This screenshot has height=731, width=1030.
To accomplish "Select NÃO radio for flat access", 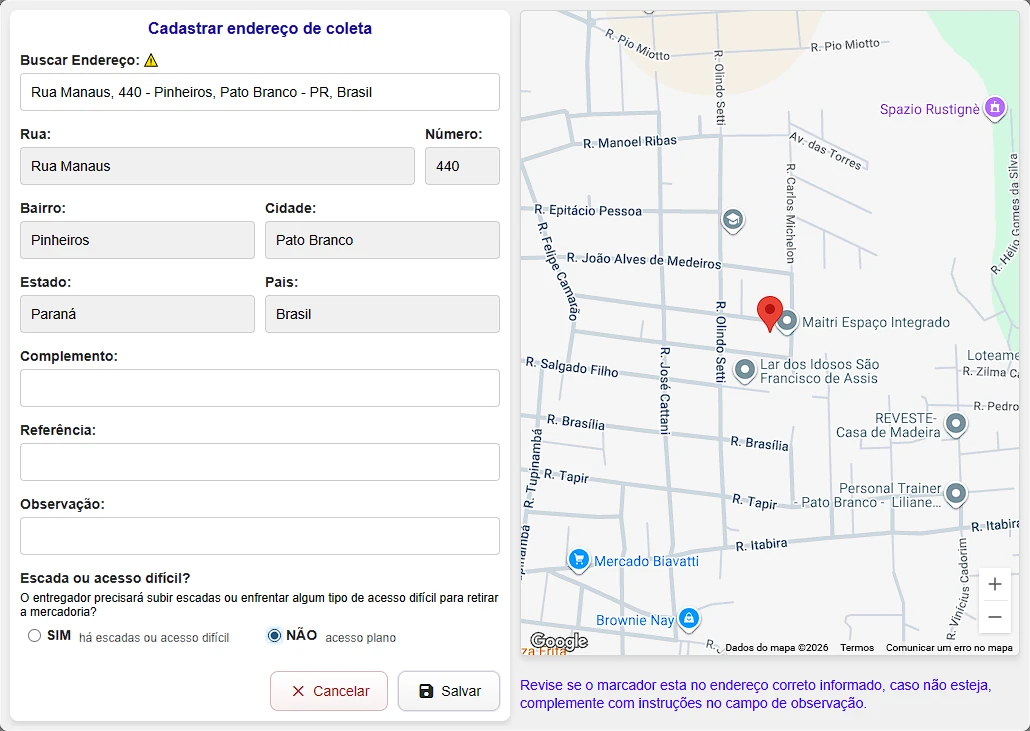I will click(x=274, y=636).
